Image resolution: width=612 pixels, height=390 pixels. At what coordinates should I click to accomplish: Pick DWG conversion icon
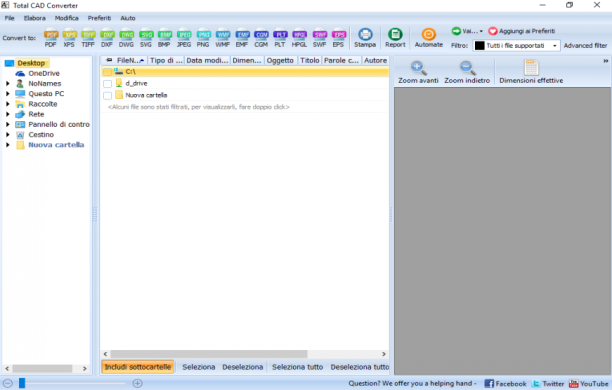pyautogui.click(x=126, y=38)
